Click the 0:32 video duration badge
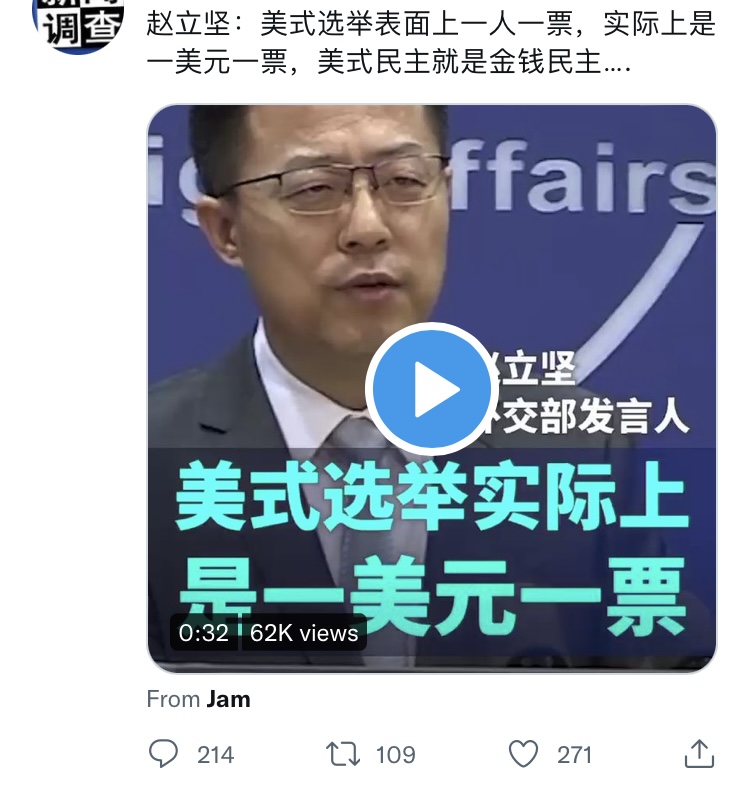The width and height of the screenshot is (750, 812). 204,633
